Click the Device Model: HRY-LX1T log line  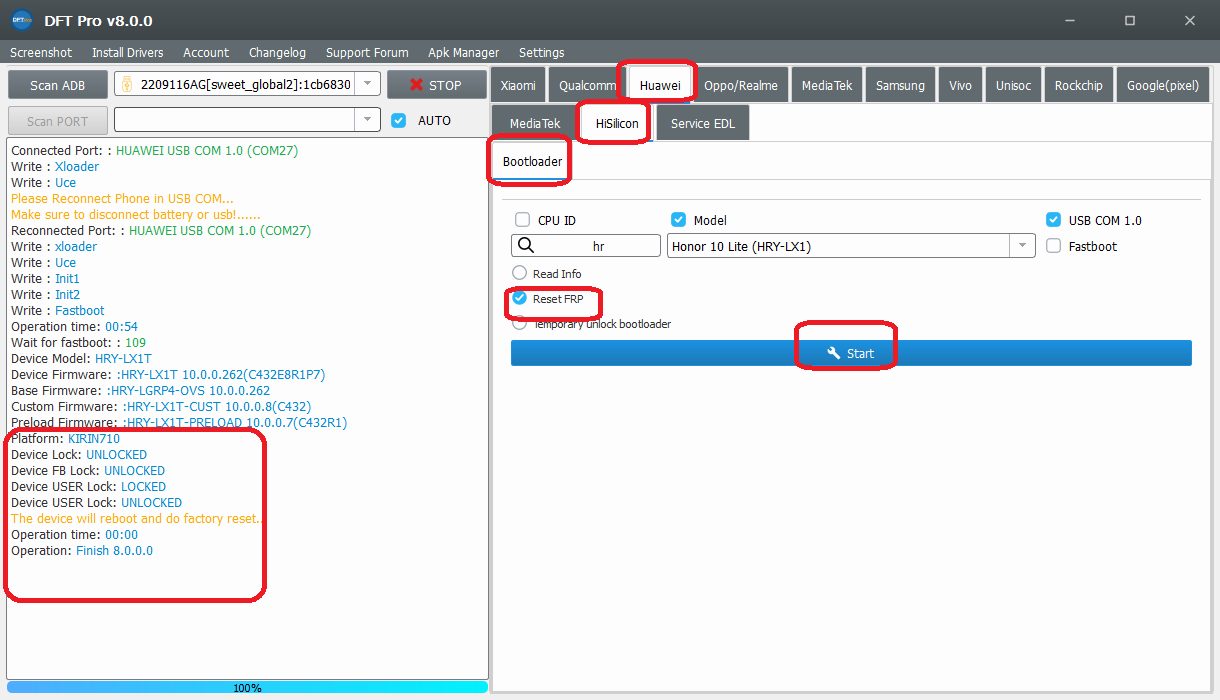point(81,358)
